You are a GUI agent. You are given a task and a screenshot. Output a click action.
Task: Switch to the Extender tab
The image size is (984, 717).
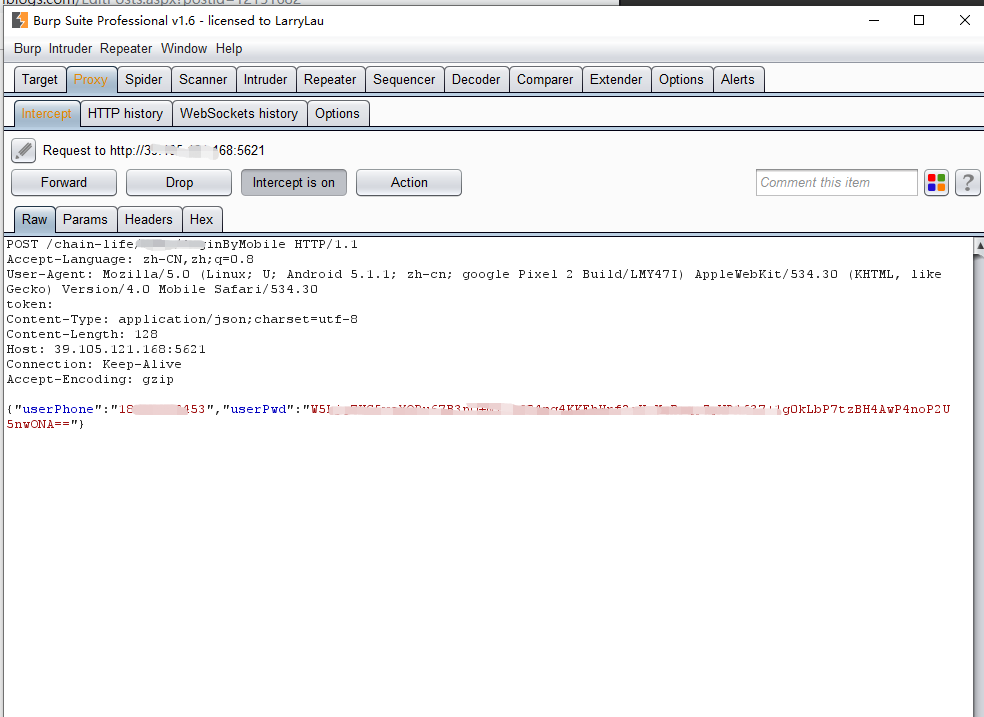[616, 80]
